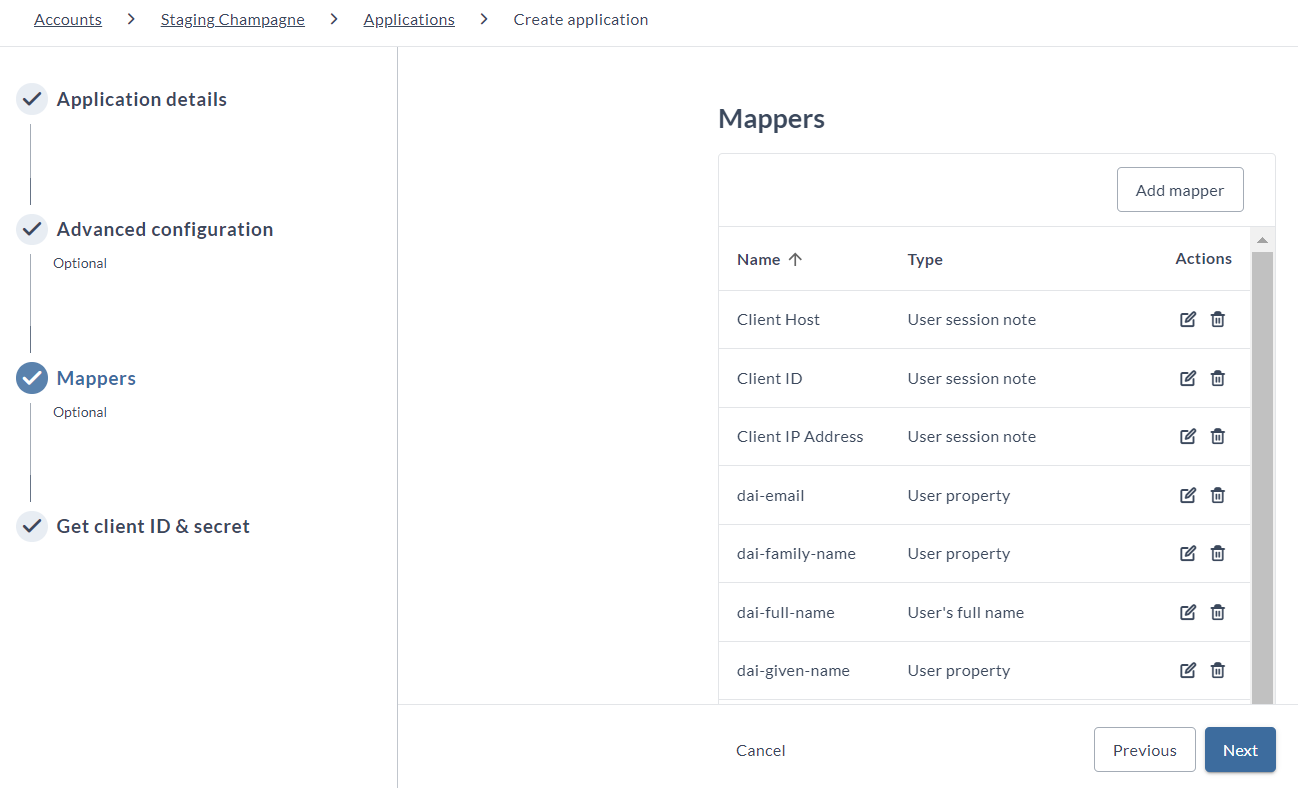Viewport: 1298px width, 788px height.
Task: Click the mappers table scrollbar thumb
Action: click(x=1262, y=478)
